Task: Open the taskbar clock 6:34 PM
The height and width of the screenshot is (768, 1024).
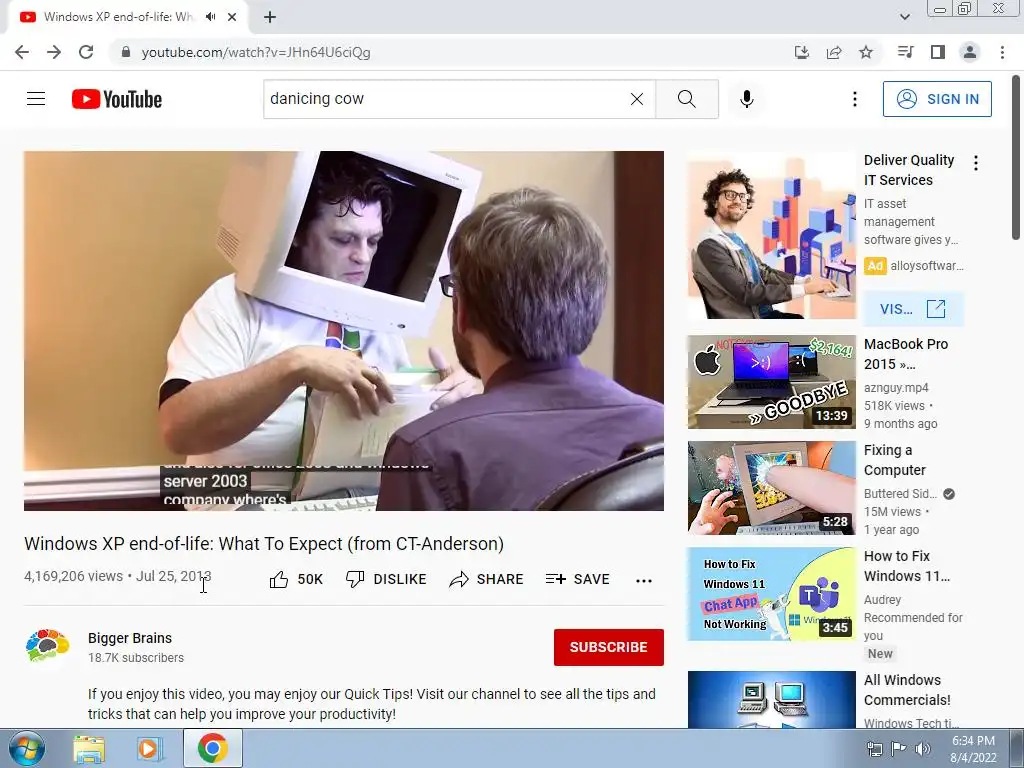Action: pos(973,748)
